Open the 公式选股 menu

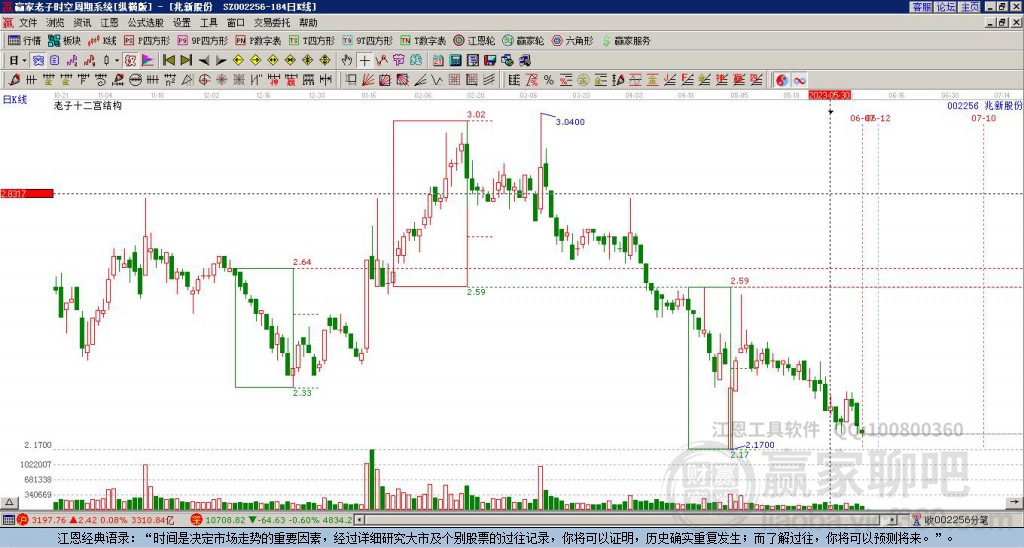[x=146, y=23]
